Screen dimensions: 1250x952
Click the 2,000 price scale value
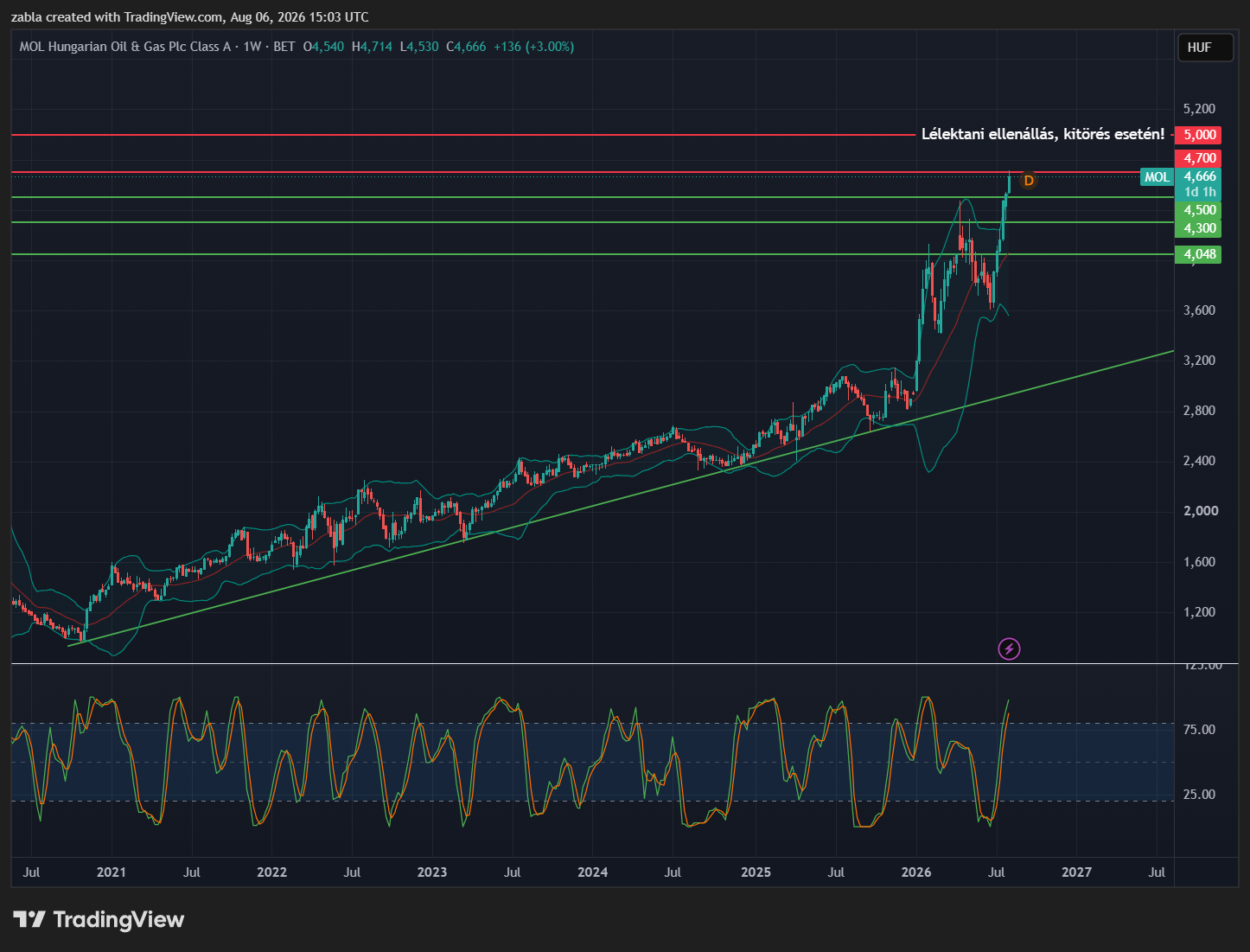[x=1200, y=511]
